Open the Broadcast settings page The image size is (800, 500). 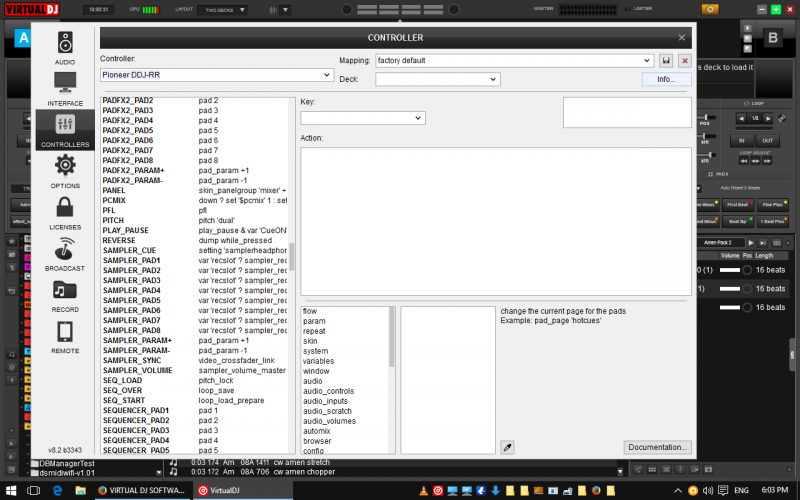click(65, 254)
